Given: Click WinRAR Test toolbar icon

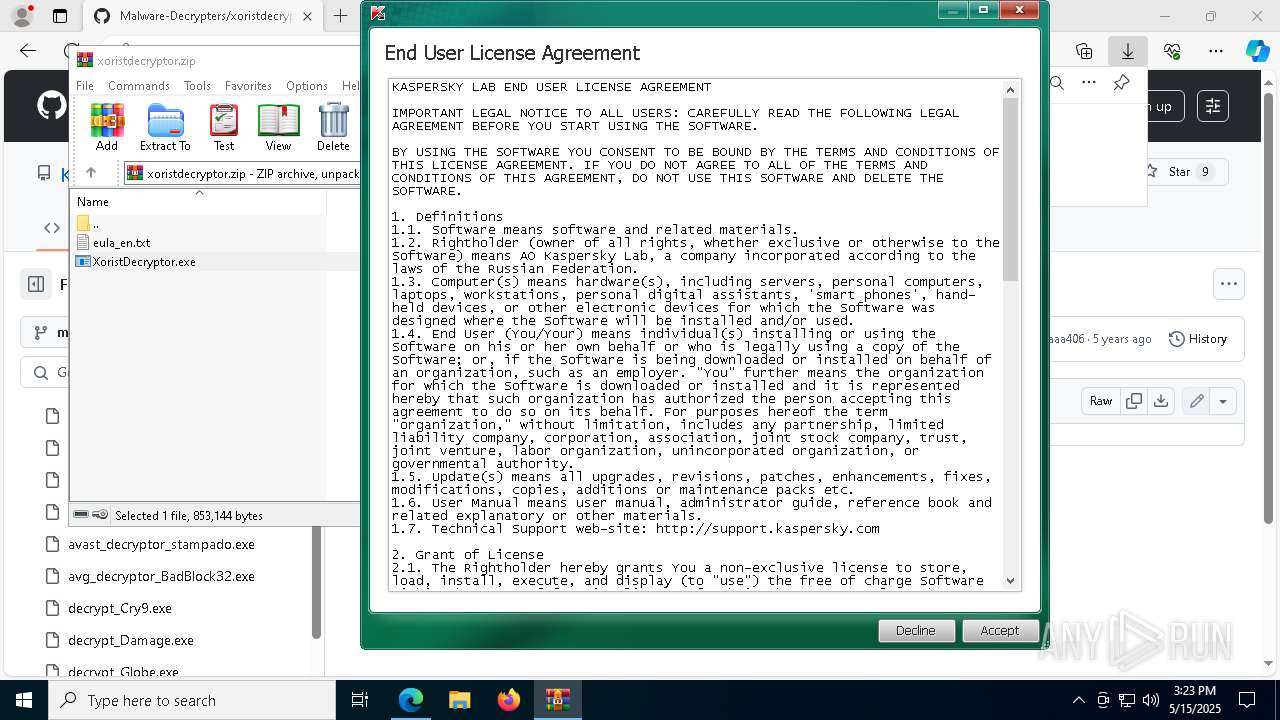Looking at the screenshot, I should (x=224, y=128).
